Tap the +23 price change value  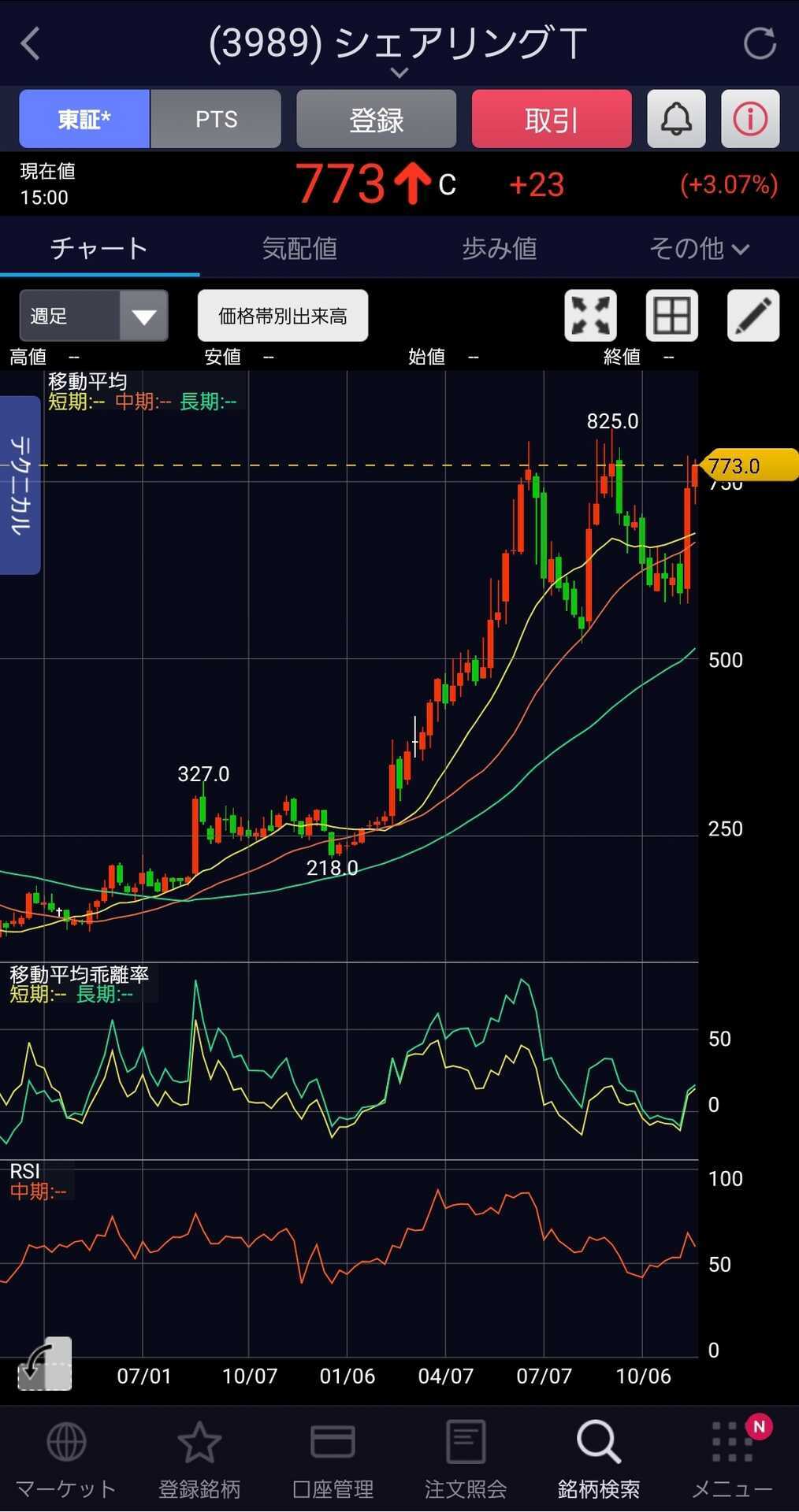537,185
